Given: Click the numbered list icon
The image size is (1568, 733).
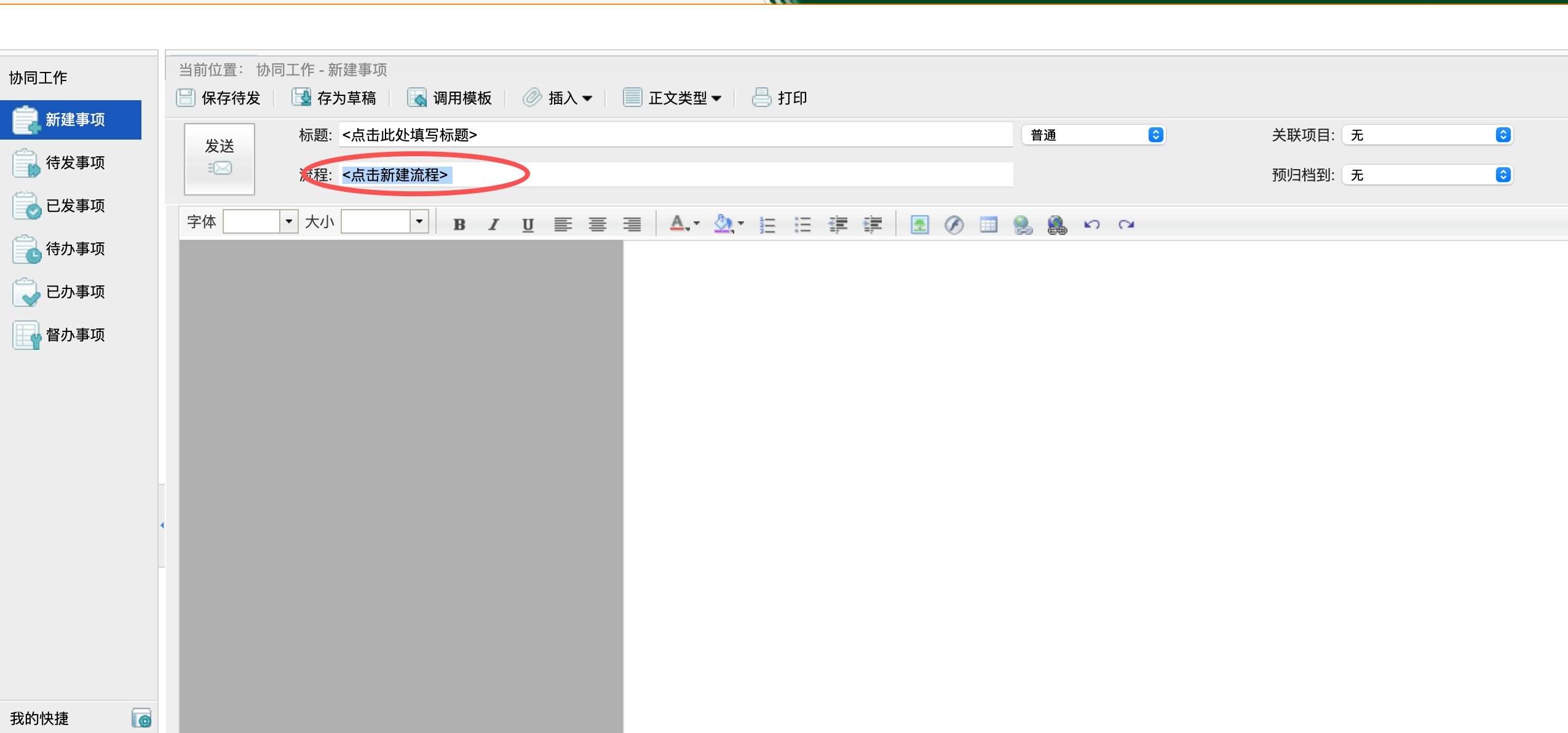Looking at the screenshot, I should 767,224.
